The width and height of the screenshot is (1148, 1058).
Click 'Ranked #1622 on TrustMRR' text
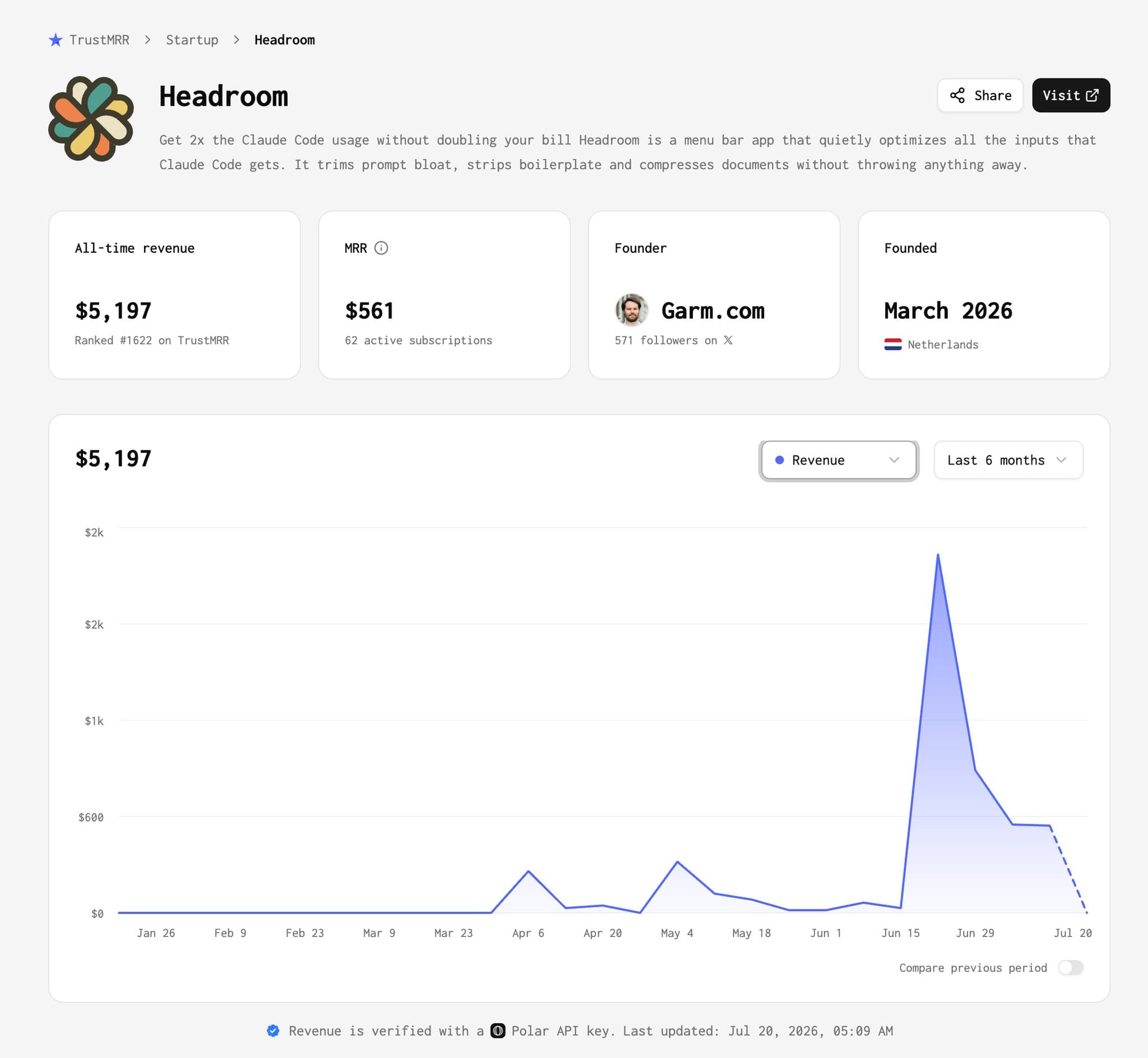152,340
